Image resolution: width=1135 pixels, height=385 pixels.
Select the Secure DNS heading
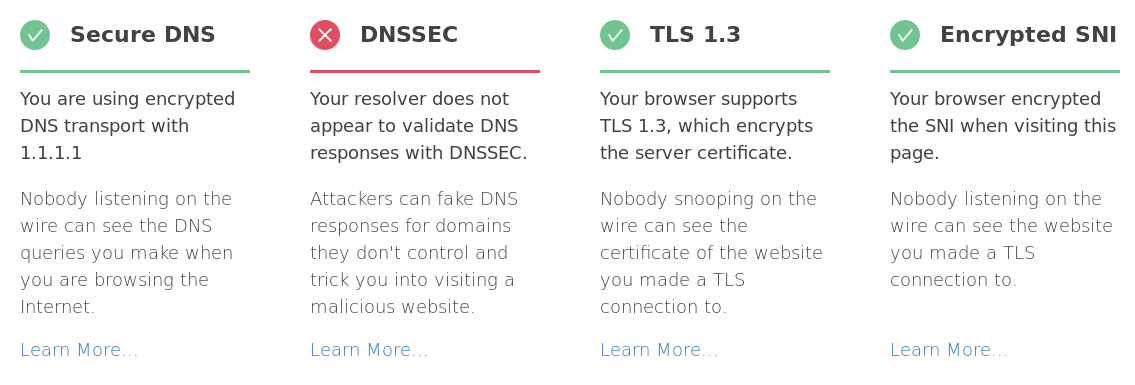143,35
